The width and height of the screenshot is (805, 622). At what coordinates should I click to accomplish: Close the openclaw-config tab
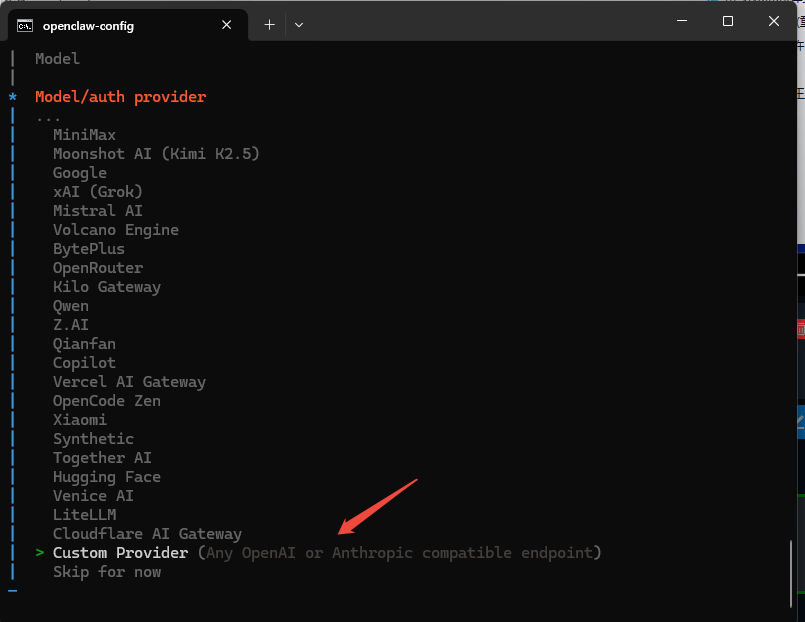coord(226,25)
